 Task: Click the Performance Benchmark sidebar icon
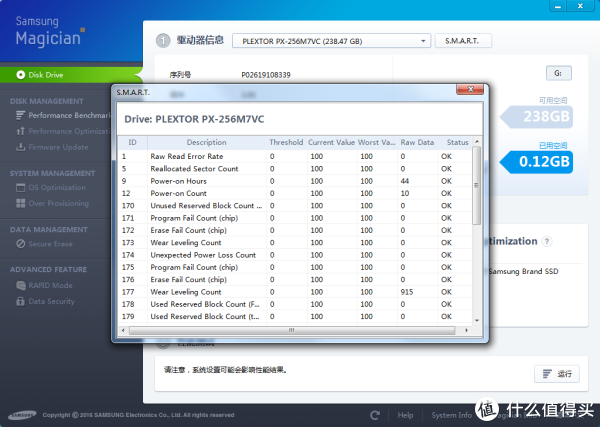21,115
